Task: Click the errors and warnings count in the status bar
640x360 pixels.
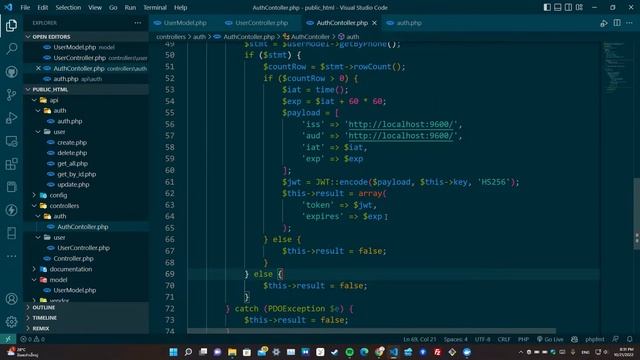Action: [x=33, y=339]
